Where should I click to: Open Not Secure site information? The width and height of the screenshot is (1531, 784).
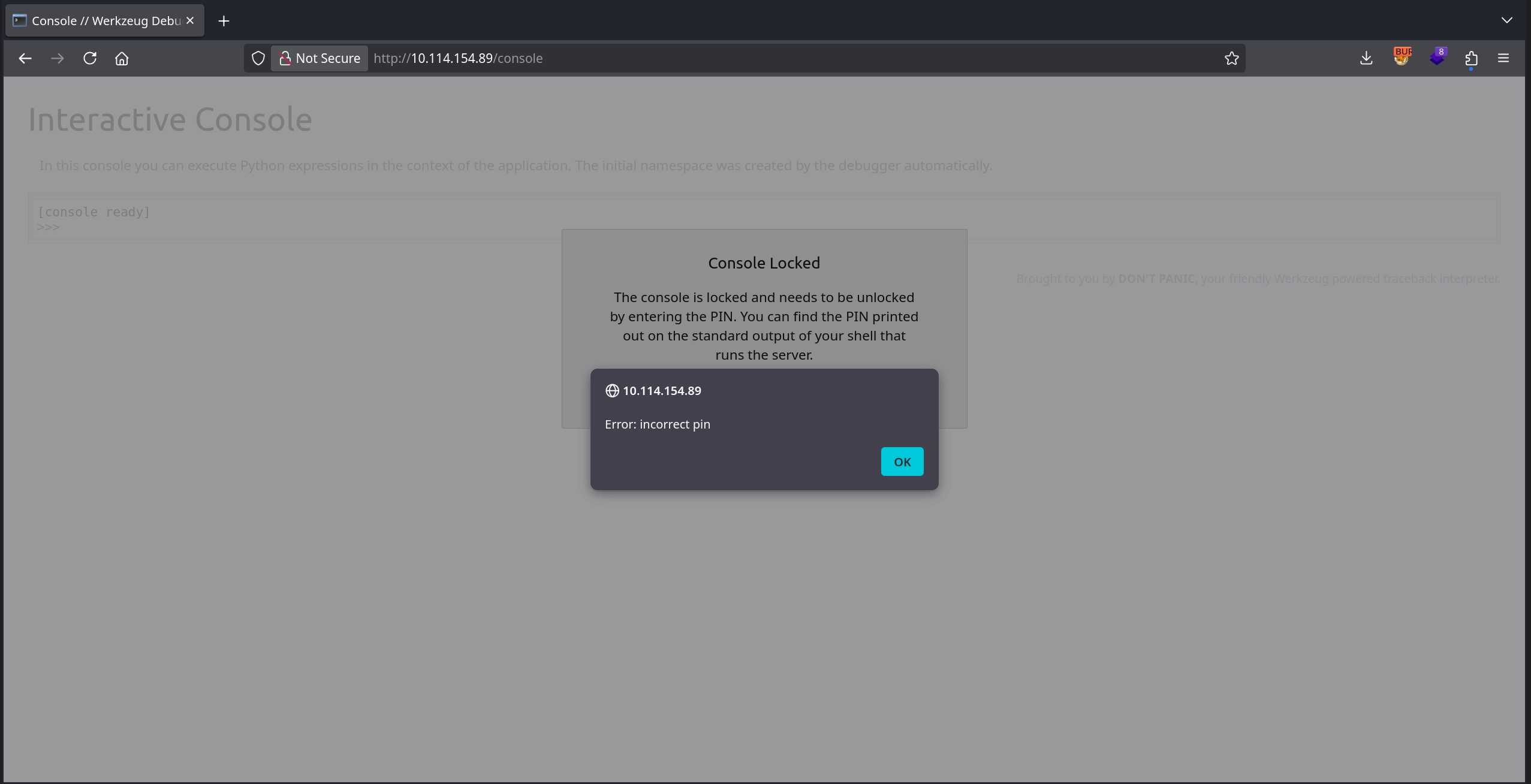(320, 58)
